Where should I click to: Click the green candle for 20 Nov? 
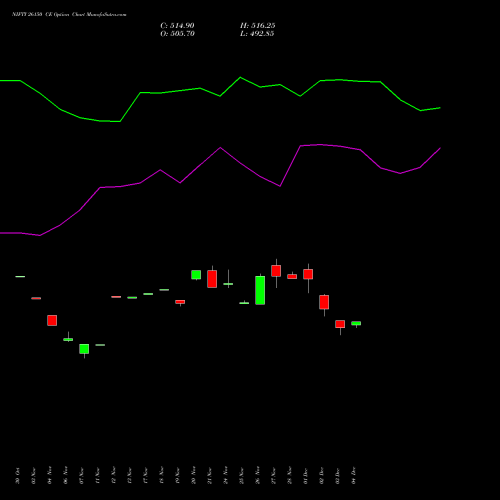point(196,275)
